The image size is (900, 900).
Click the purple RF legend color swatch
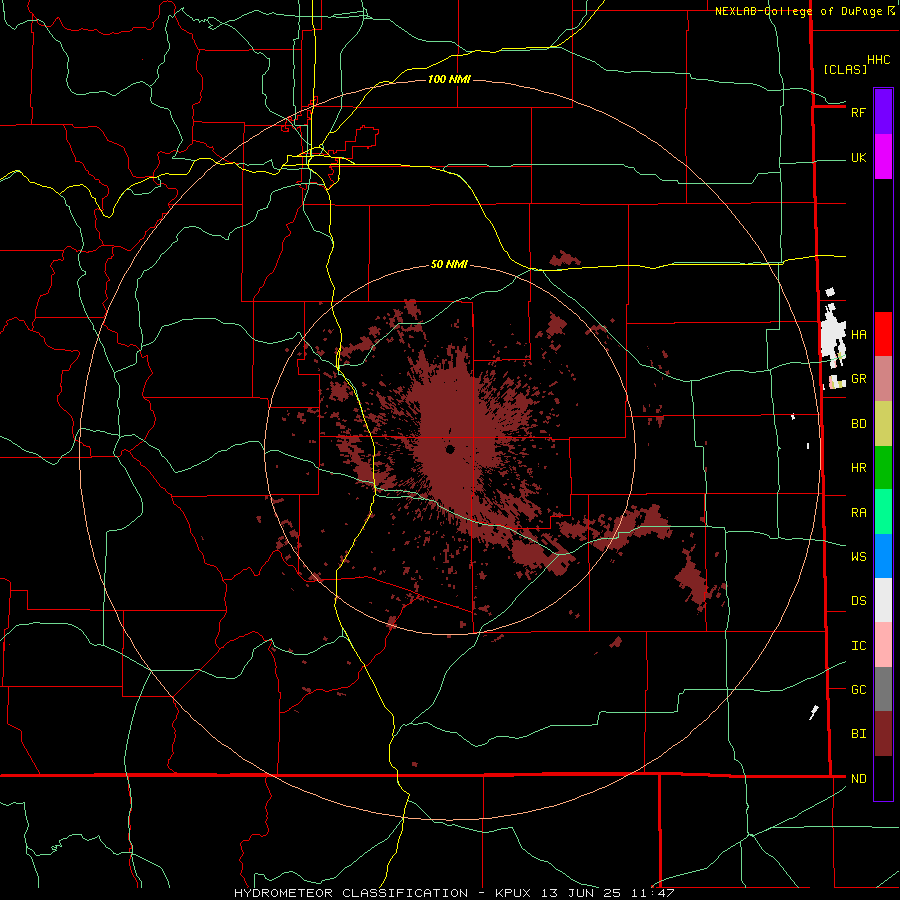pos(883,112)
